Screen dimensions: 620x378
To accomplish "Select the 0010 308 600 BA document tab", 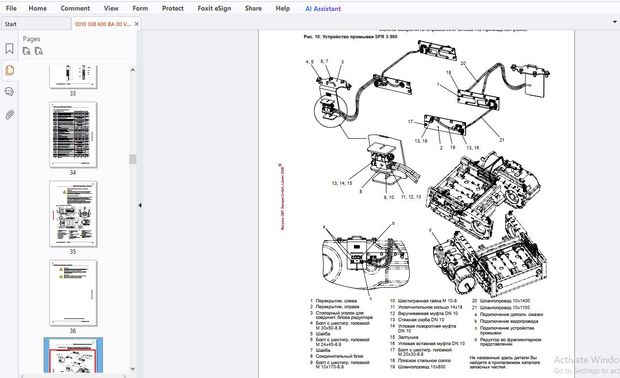I will [x=102, y=24].
